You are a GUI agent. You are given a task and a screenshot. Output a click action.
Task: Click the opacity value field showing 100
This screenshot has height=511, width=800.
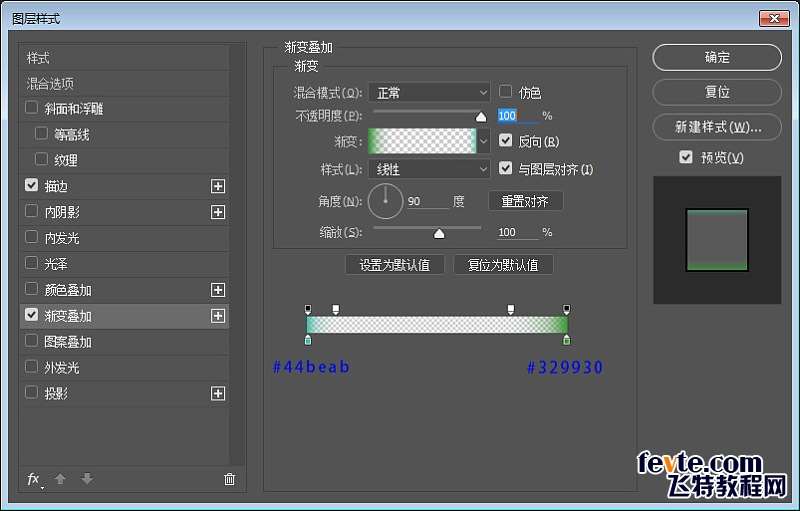tap(517, 116)
